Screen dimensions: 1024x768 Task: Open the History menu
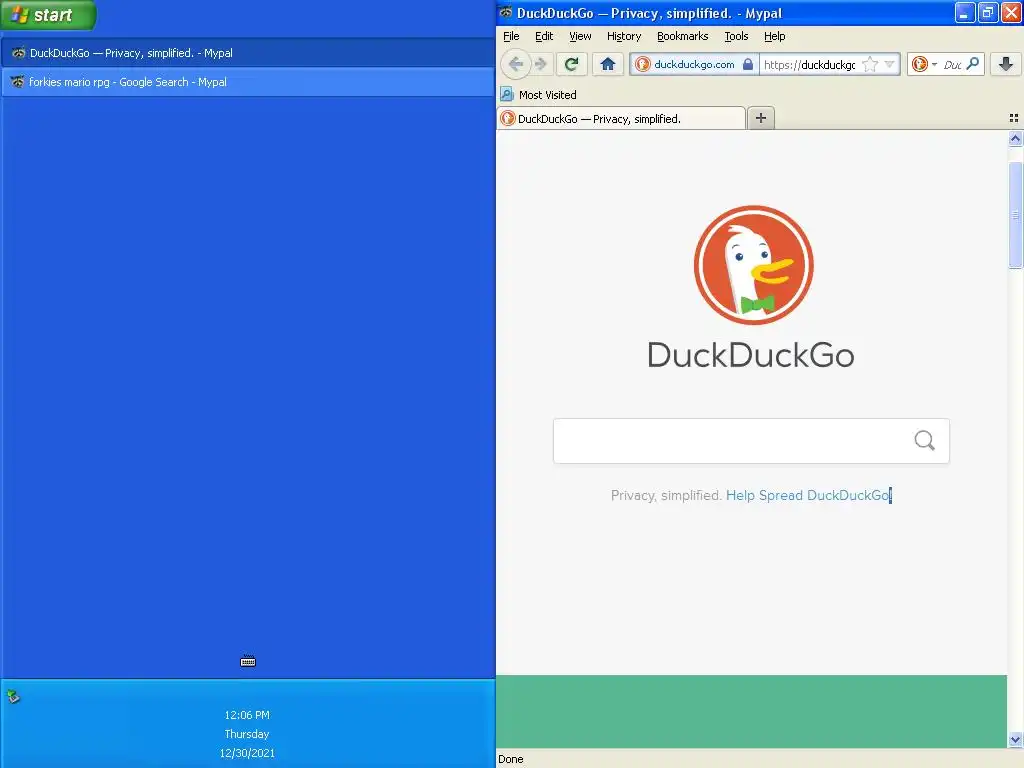point(624,37)
